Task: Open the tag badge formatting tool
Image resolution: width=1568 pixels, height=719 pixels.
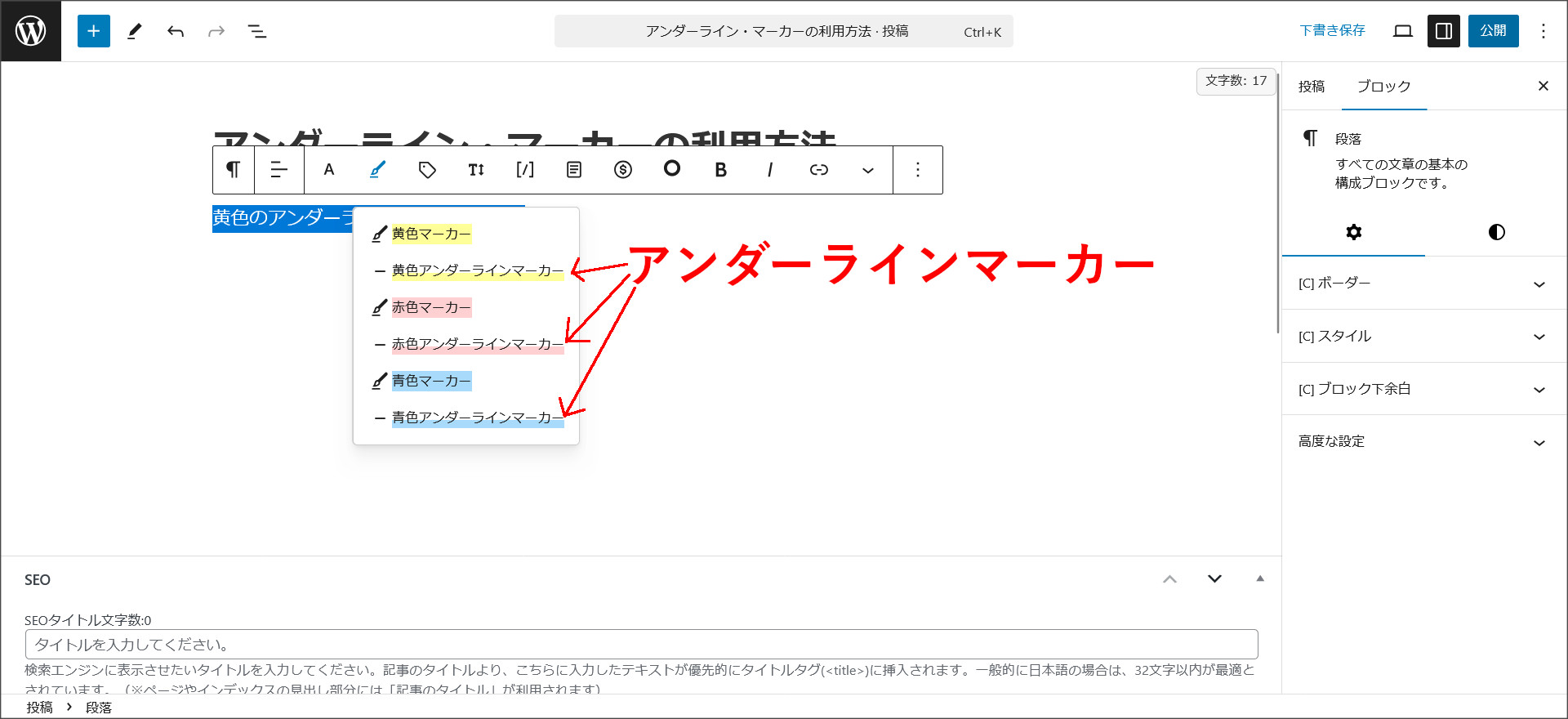Action: (426, 170)
